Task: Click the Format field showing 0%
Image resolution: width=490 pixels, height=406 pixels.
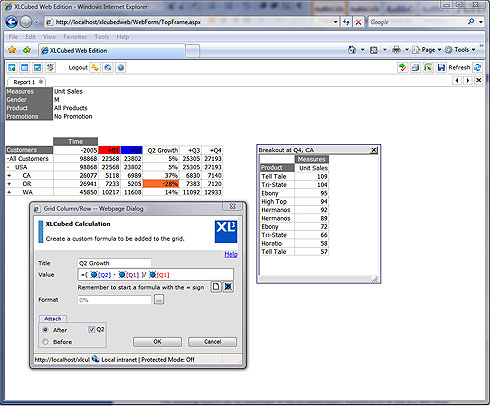Action: (x=114, y=300)
